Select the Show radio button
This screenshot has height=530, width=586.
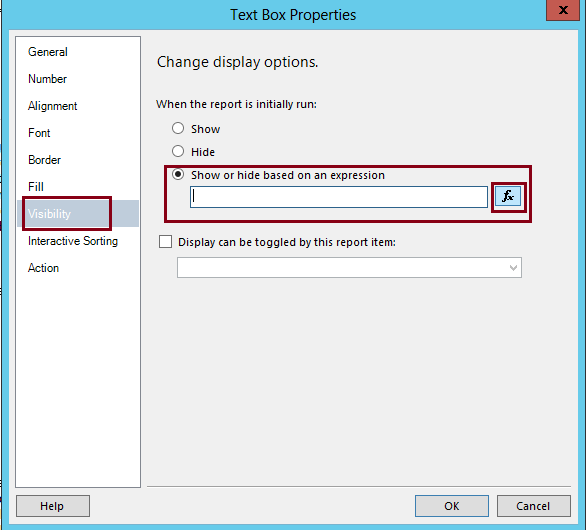tap(178, 128)
